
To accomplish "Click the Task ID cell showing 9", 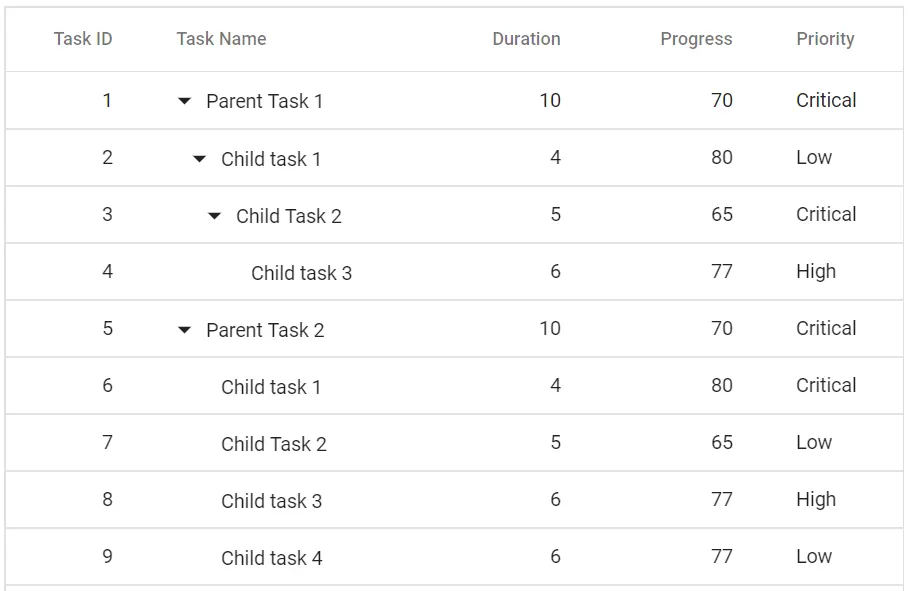I will click(107, 557).
